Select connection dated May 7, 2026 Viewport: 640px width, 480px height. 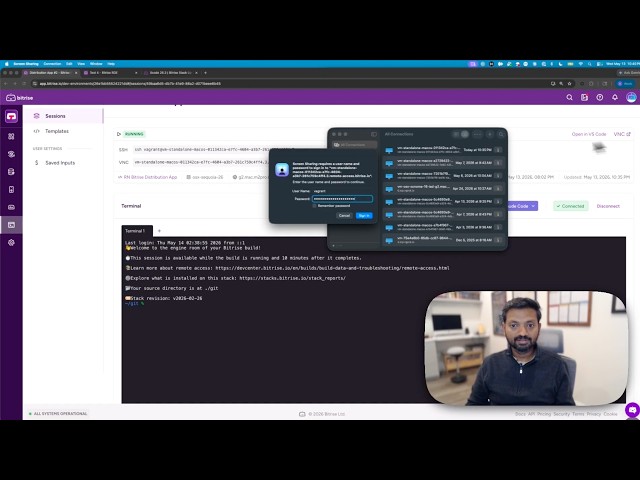(x=443, y=163)
